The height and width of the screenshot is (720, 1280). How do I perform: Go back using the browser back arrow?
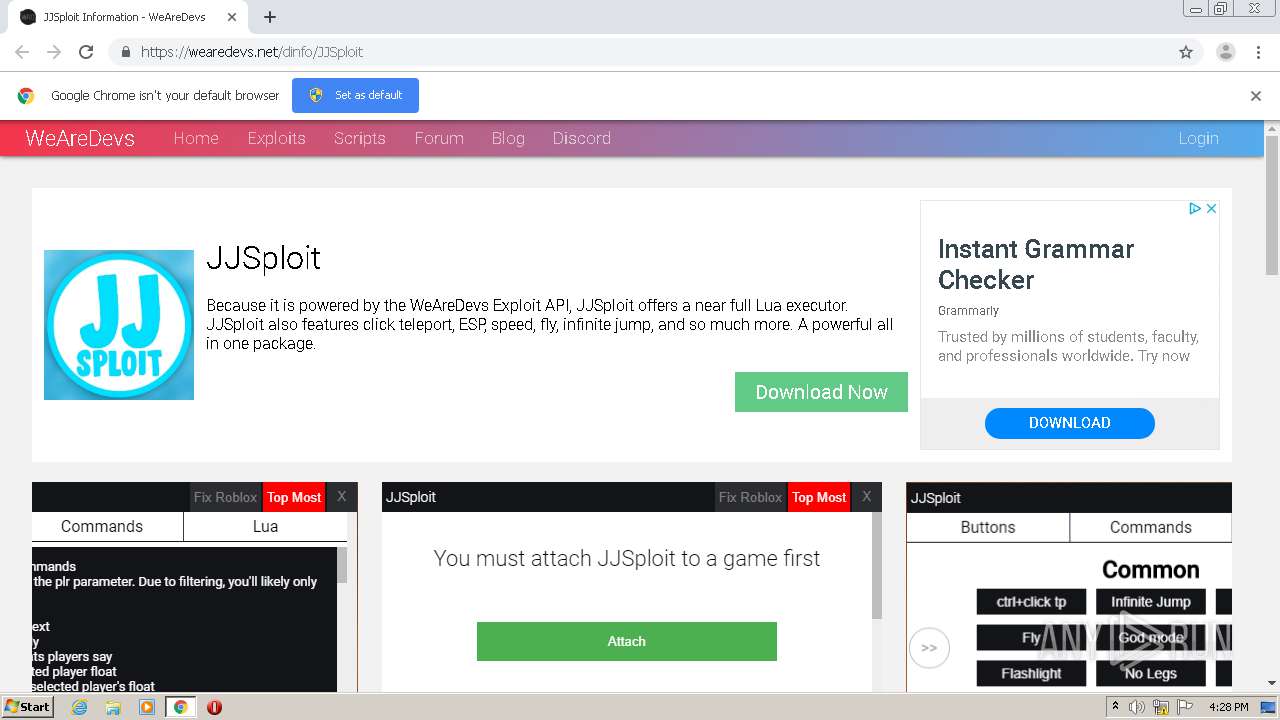click(22, 52)
